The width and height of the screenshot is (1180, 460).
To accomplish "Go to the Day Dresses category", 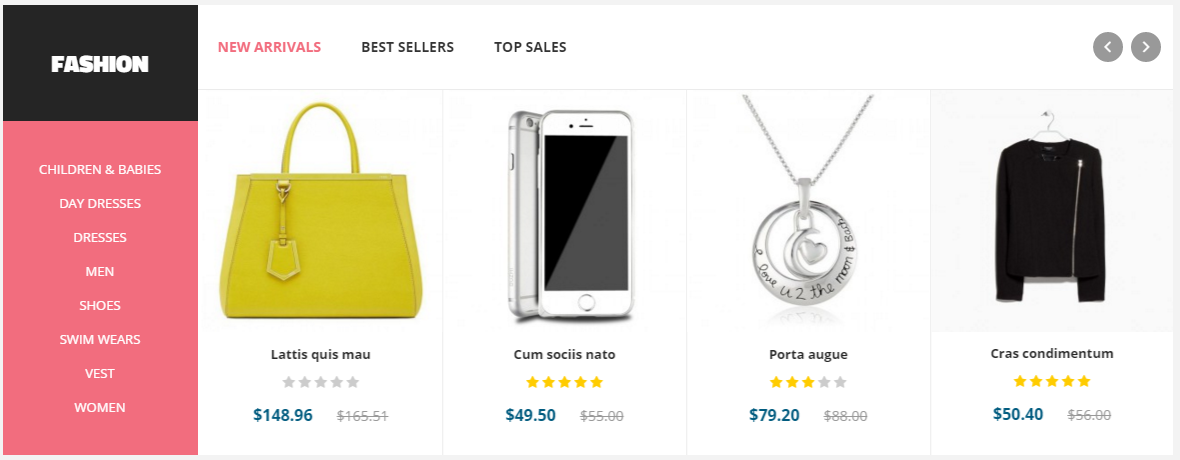I will click(100, 204).
